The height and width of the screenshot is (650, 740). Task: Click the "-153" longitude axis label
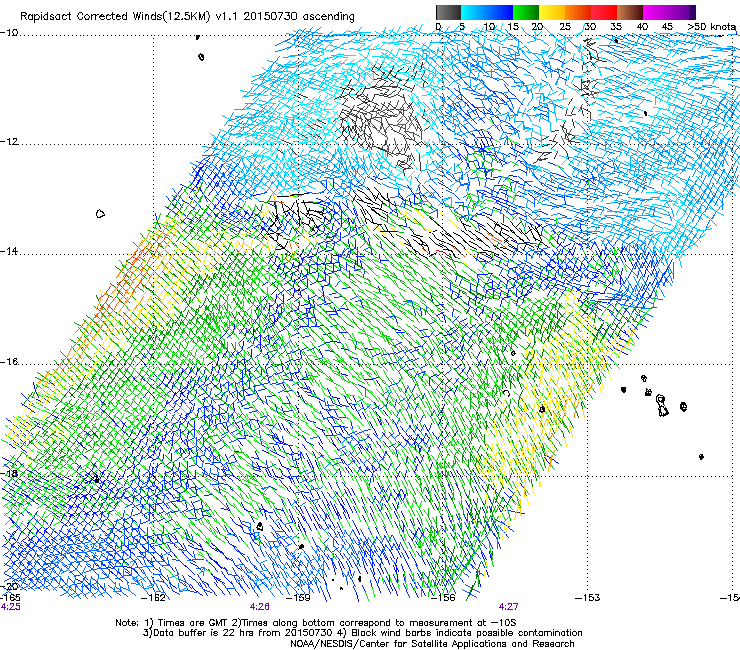pos(588,598)
